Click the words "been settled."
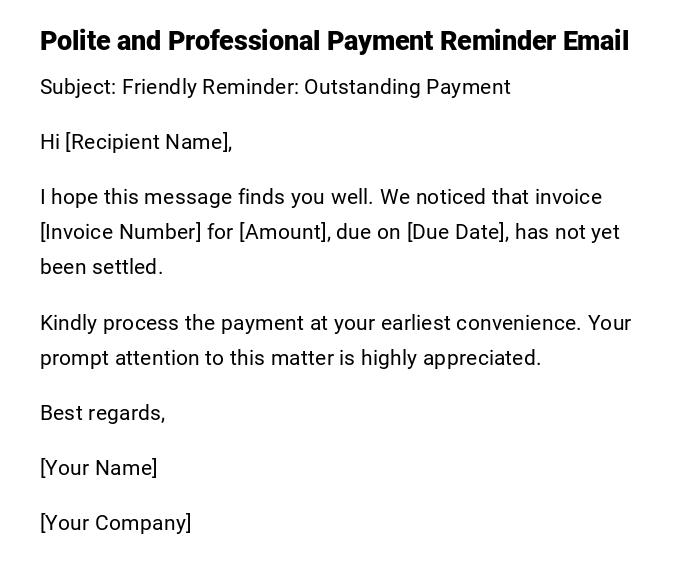Image resolution: width=700 pixels, height=586 pixels. [x=101, y=267]
